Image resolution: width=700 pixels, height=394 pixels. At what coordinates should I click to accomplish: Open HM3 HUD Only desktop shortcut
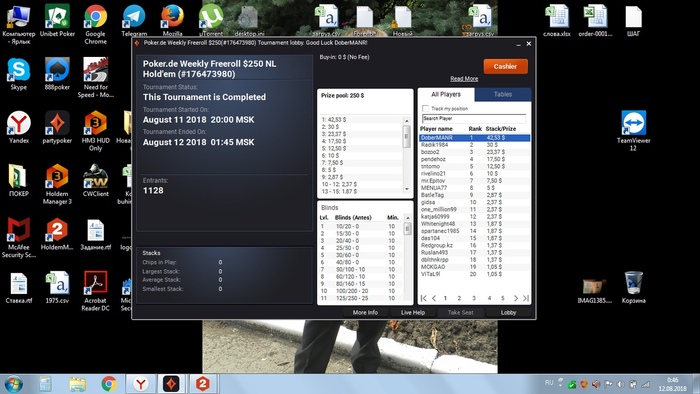coord(96,131)
